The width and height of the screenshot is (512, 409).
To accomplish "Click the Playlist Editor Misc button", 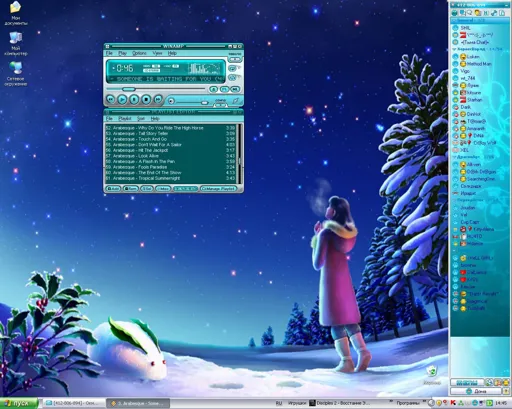I will pyautogui.click(x=163, y=189).
